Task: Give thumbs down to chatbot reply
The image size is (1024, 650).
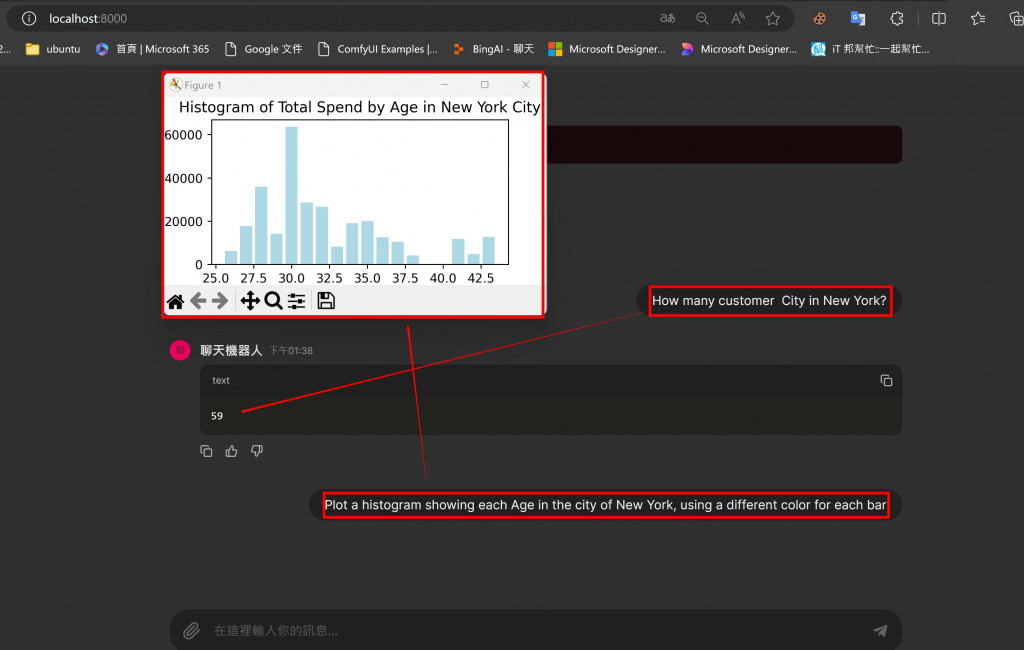Action: click(x=257, y=451)
